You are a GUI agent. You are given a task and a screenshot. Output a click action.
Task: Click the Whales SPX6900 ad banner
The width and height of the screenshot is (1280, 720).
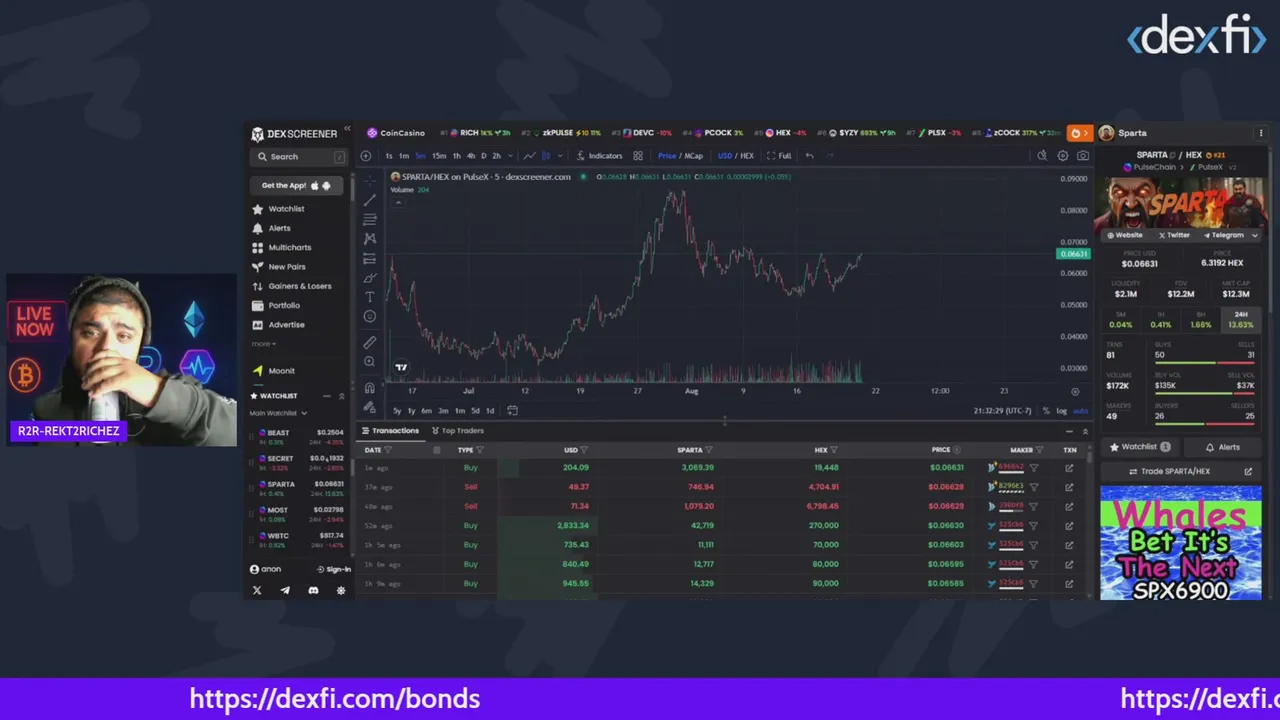(x=1180, y=543)
